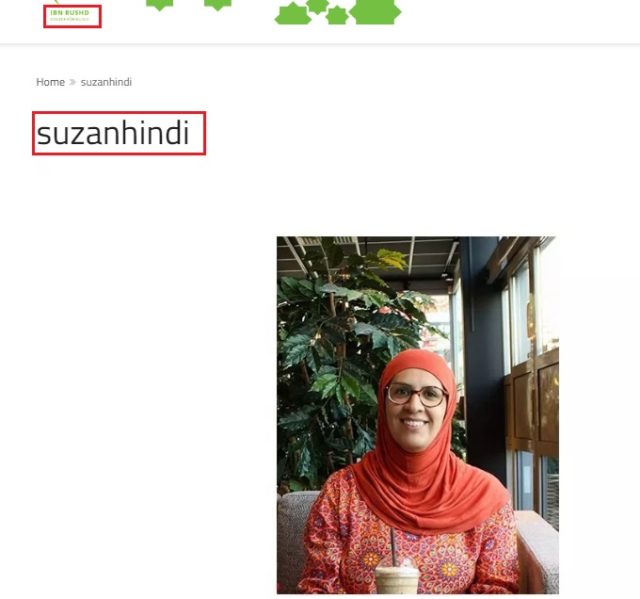Viewport: 640px width, 599px height.
Task: Open the suzanhindi breadcrumb item
Action: 106,82
